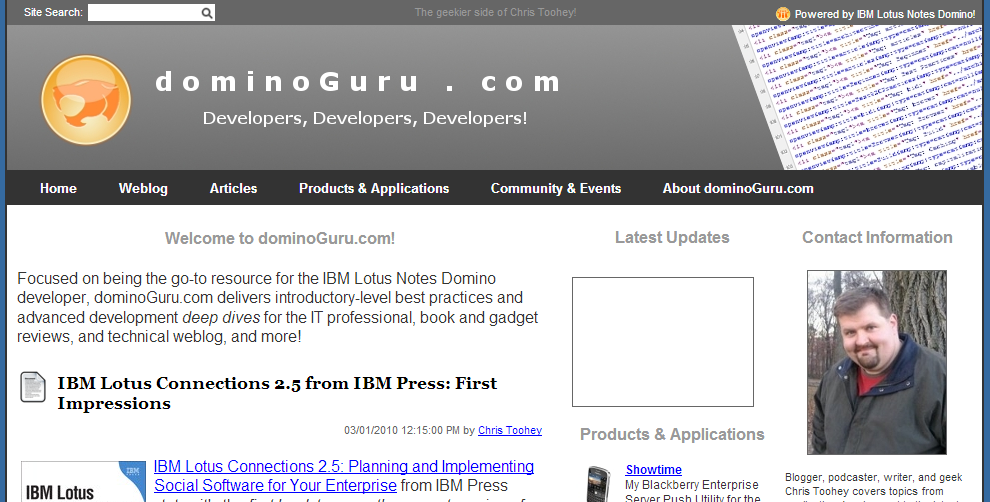The height and width of the screenshot is (502, 990).
Task: Follow the Chris Toohey author link
Action: coord(510,430)
